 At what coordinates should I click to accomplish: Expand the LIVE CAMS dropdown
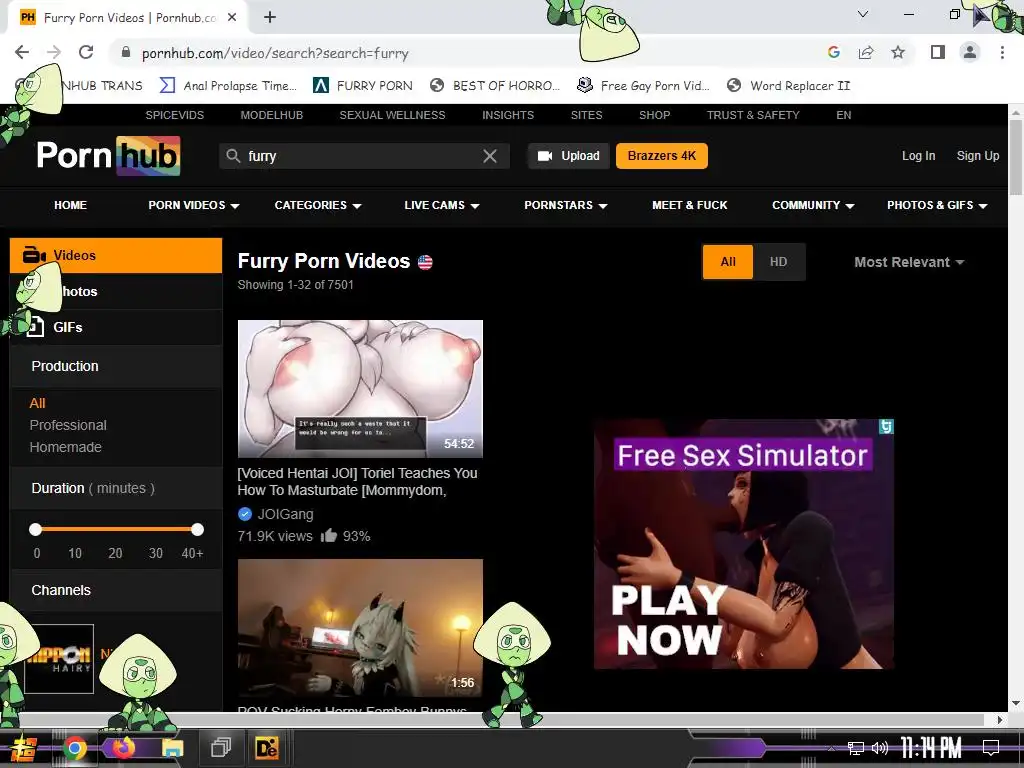point(441,205)
